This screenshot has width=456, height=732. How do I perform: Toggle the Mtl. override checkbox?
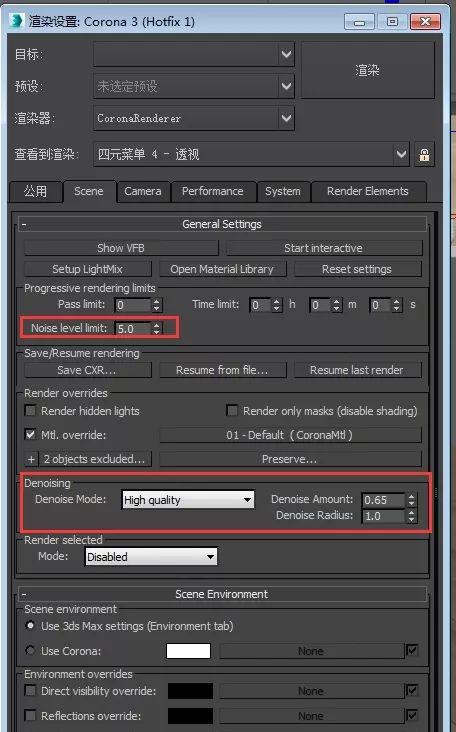click(x=30, y=435)
